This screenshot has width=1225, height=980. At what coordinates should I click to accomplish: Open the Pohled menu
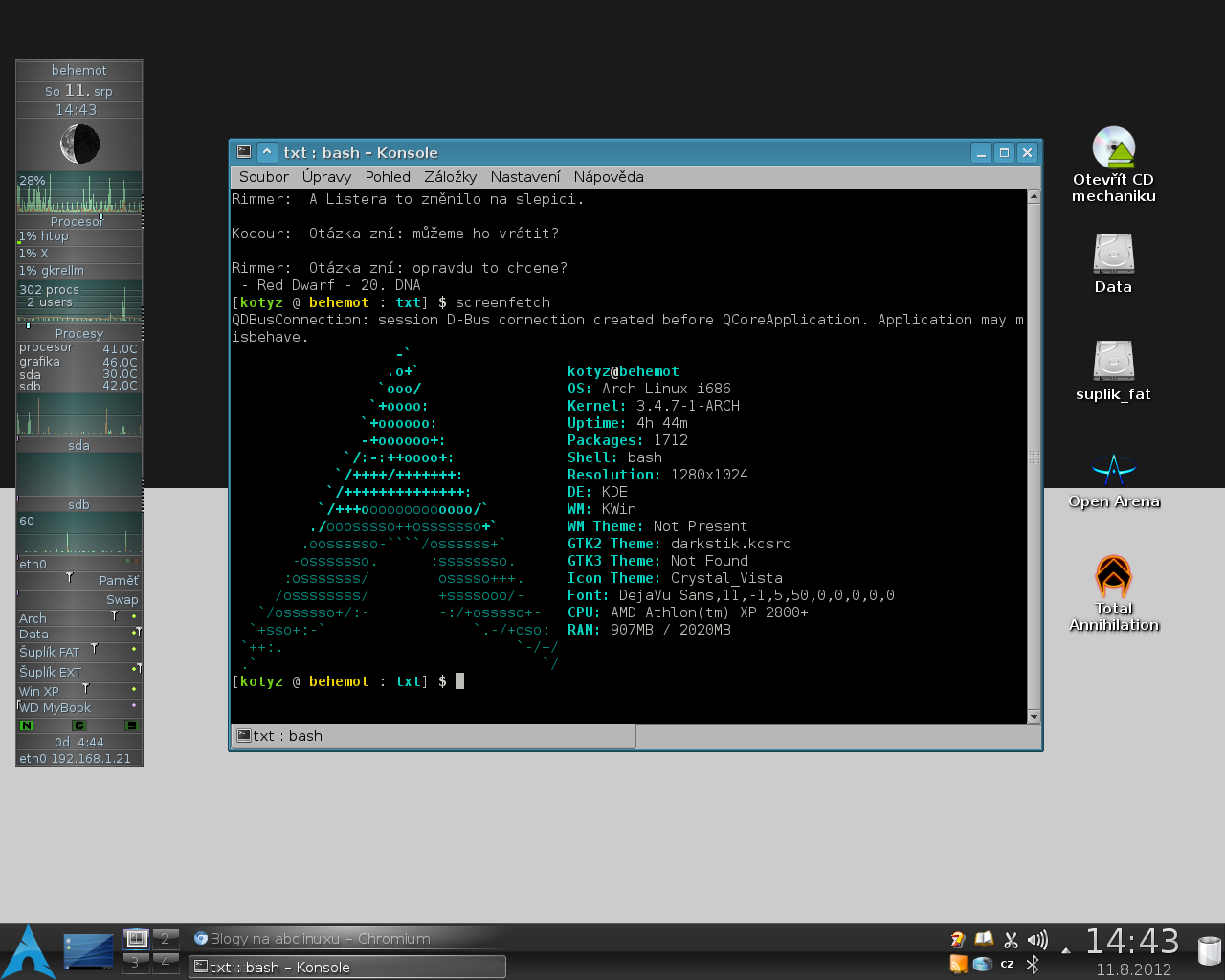click(x=388, y=177)
